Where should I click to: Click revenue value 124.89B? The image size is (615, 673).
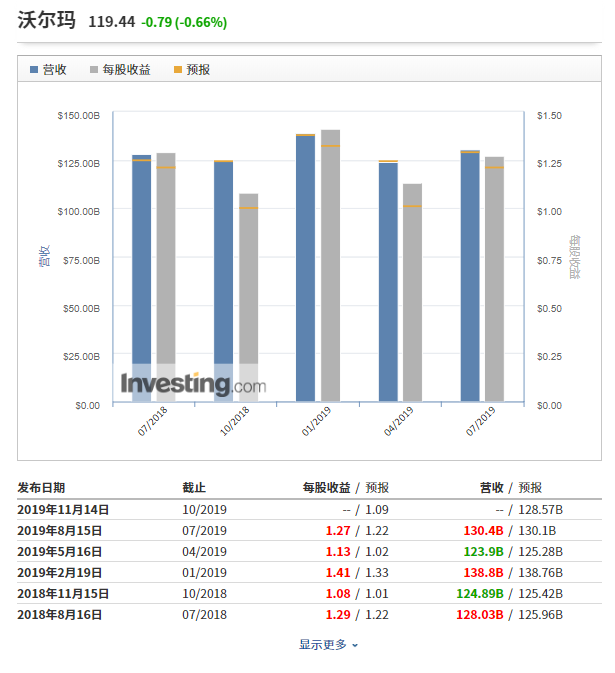(480, 594)
